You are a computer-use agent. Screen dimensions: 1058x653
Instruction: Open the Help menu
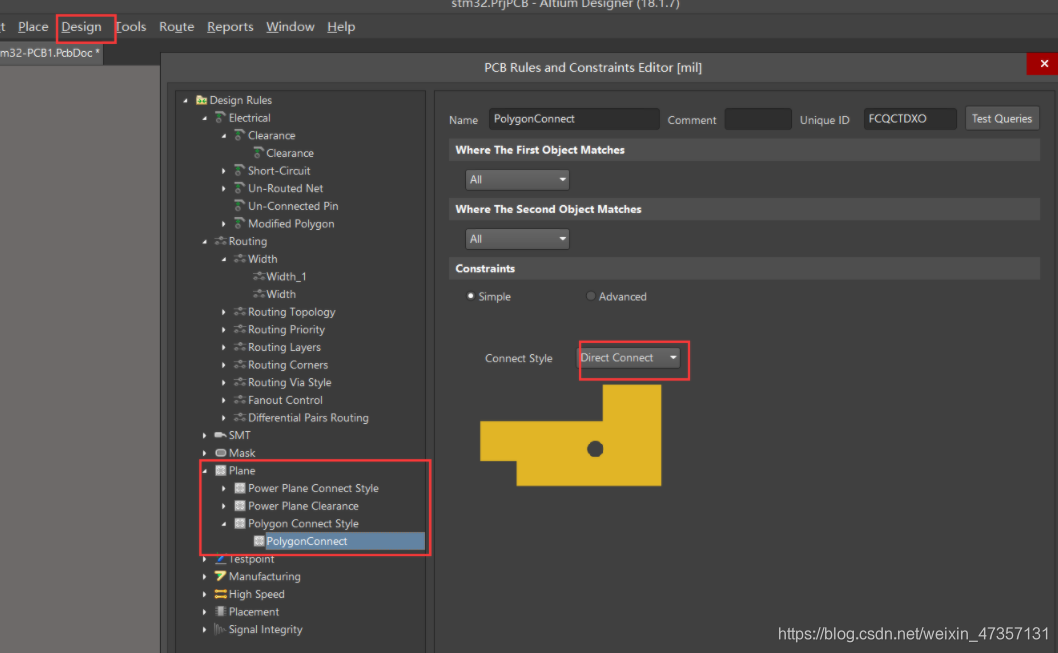[x=341, y=27]
